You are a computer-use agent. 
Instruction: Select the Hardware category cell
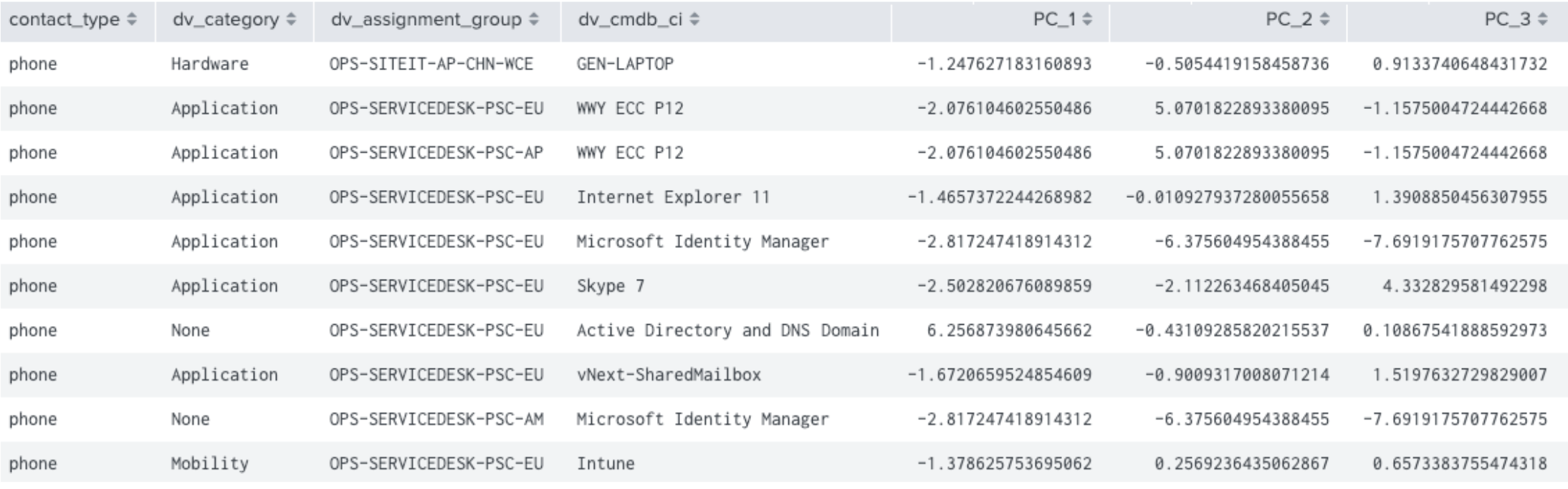(209, 65)
